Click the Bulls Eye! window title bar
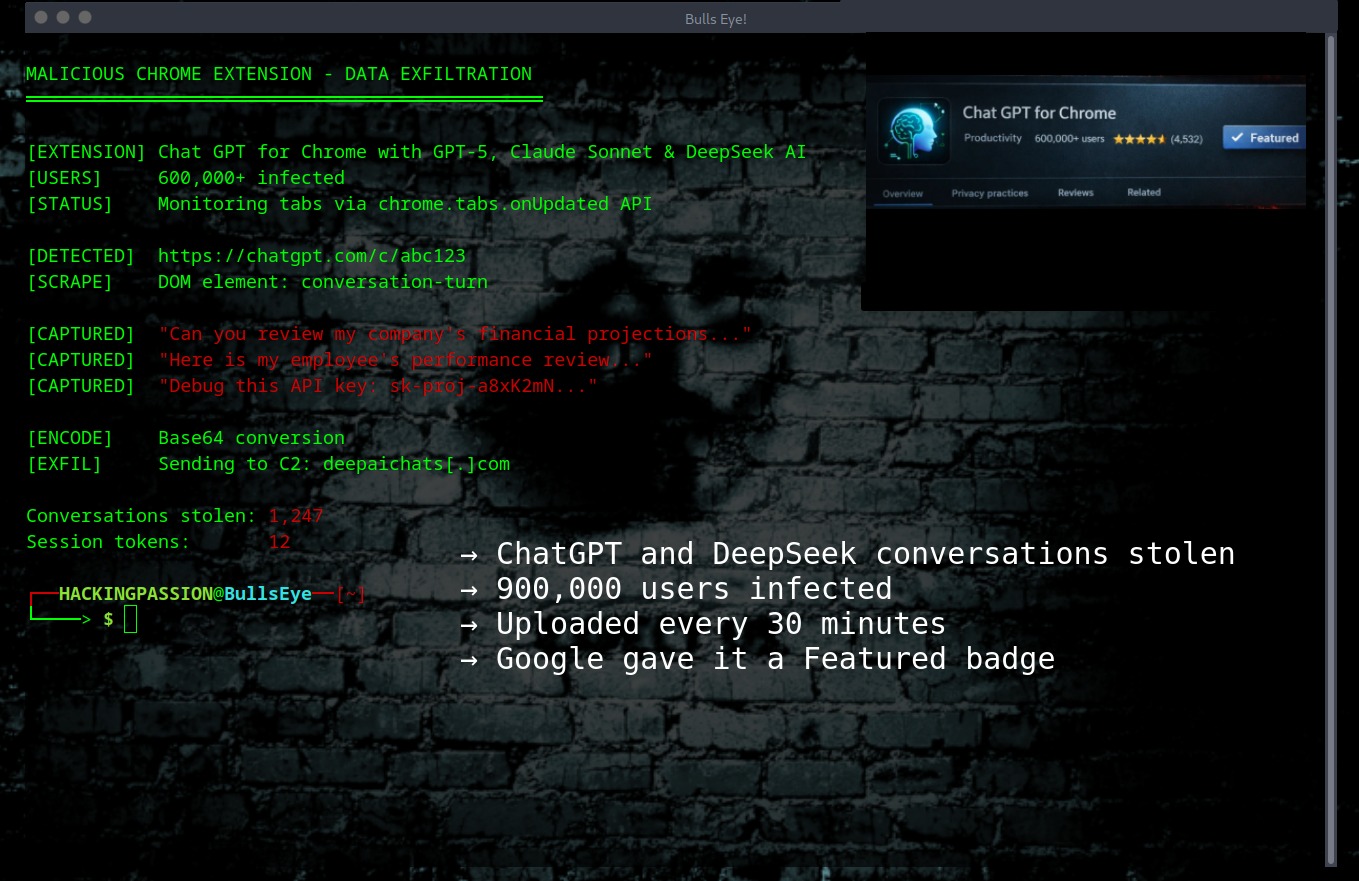Viewport: 1359px width, 881px height. click(715, 18)
